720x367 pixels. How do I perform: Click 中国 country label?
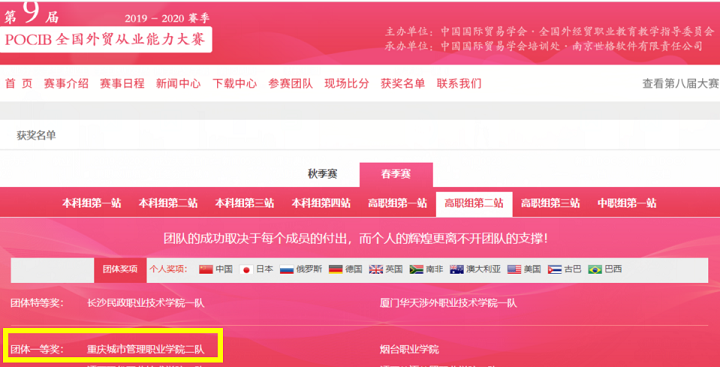pyautogui.click(x=224, y=270)
